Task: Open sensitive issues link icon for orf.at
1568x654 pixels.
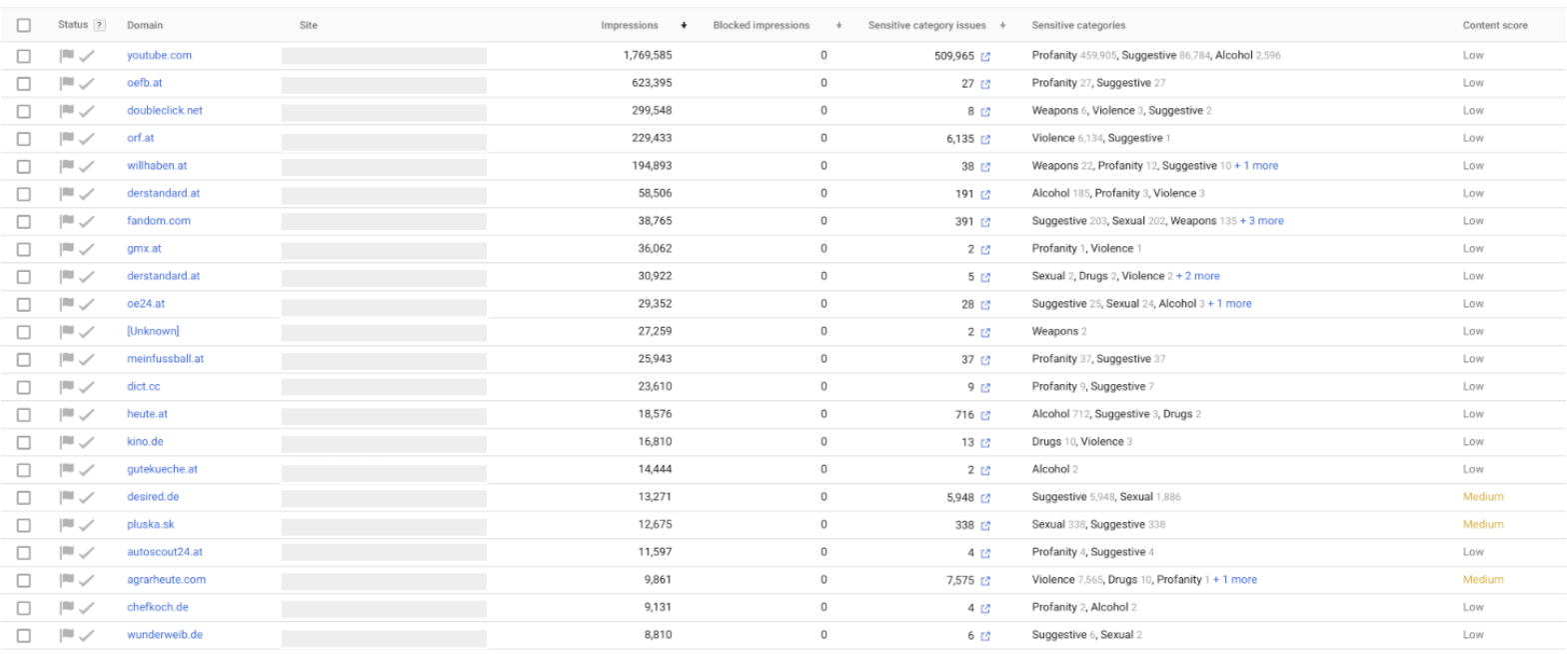Action: coord(985,139)
